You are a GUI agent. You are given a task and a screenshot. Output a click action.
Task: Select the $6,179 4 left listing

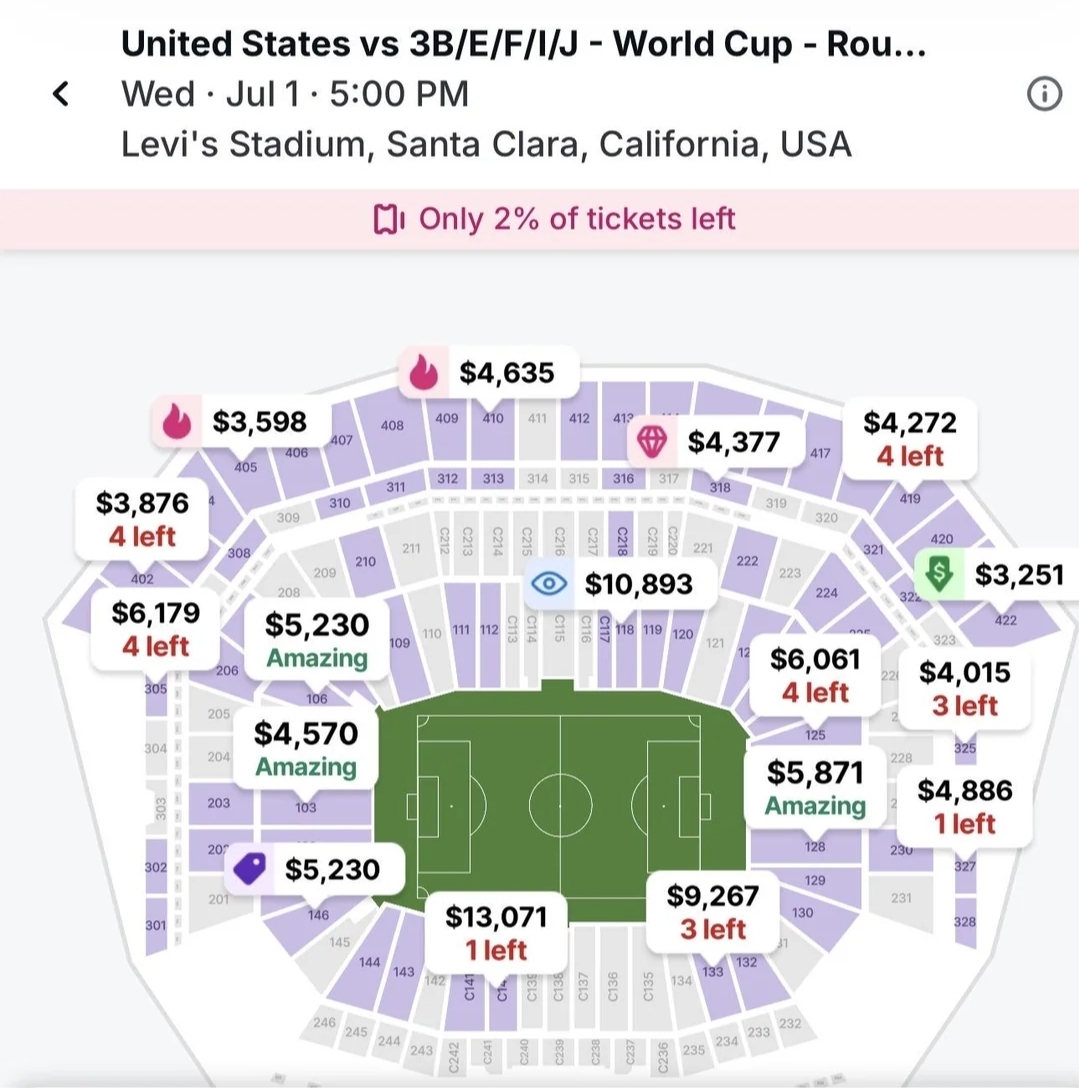point(155,629)
